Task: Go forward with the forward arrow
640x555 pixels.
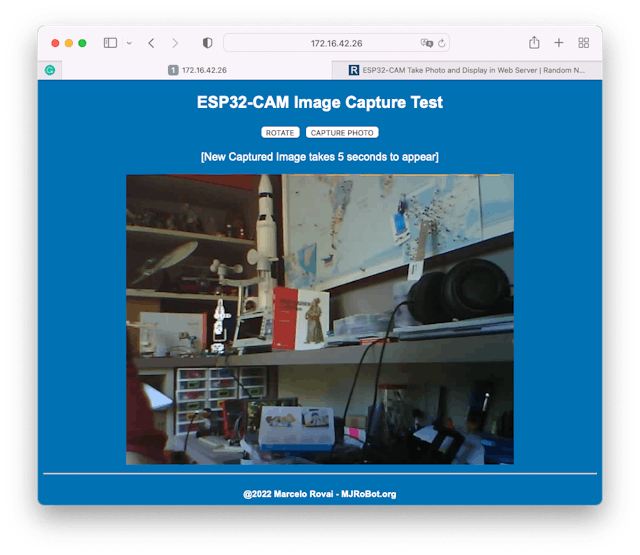Action: click(175, 43)
